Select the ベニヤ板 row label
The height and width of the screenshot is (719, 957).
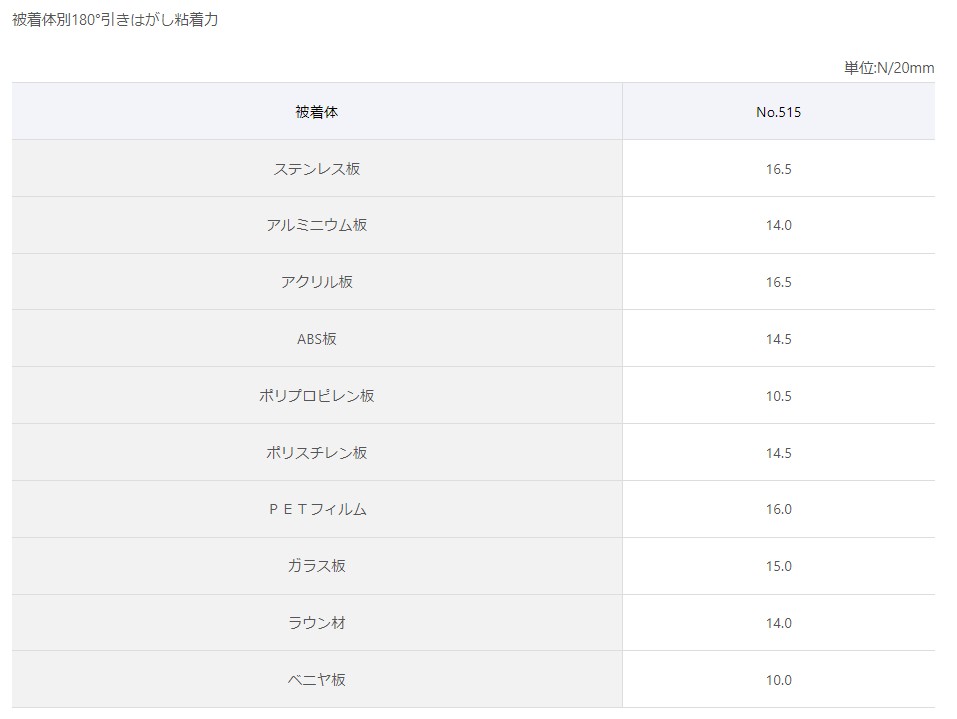coord(317,679)
